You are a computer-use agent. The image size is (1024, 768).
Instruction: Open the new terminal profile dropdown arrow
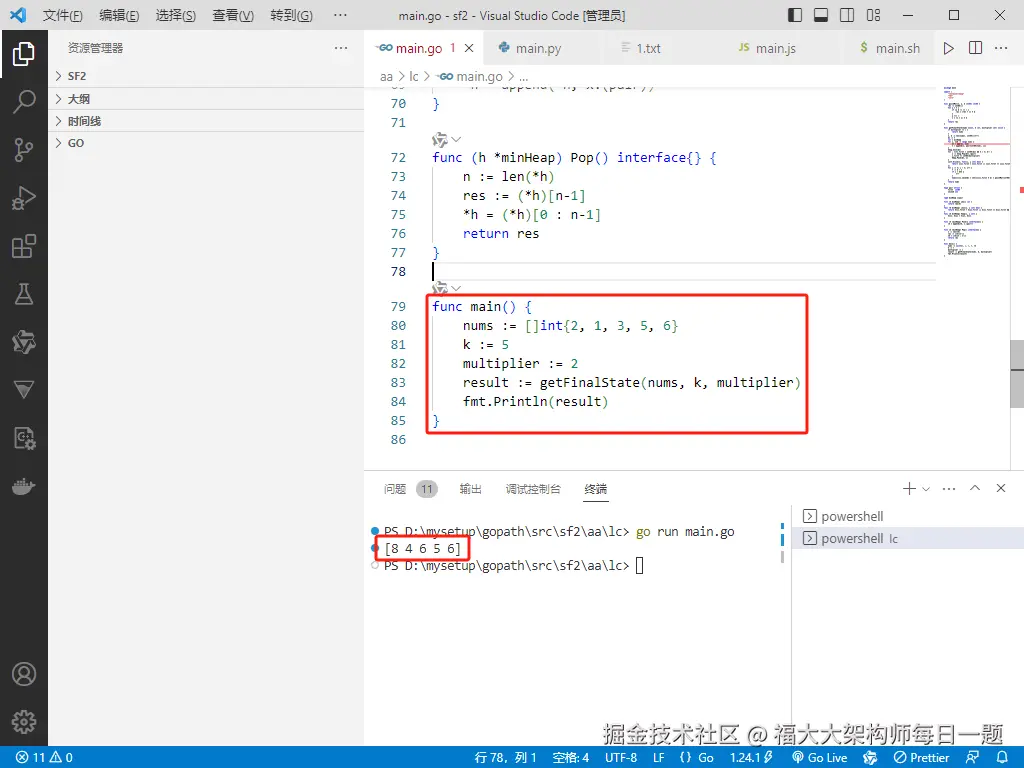coord(925,488)
